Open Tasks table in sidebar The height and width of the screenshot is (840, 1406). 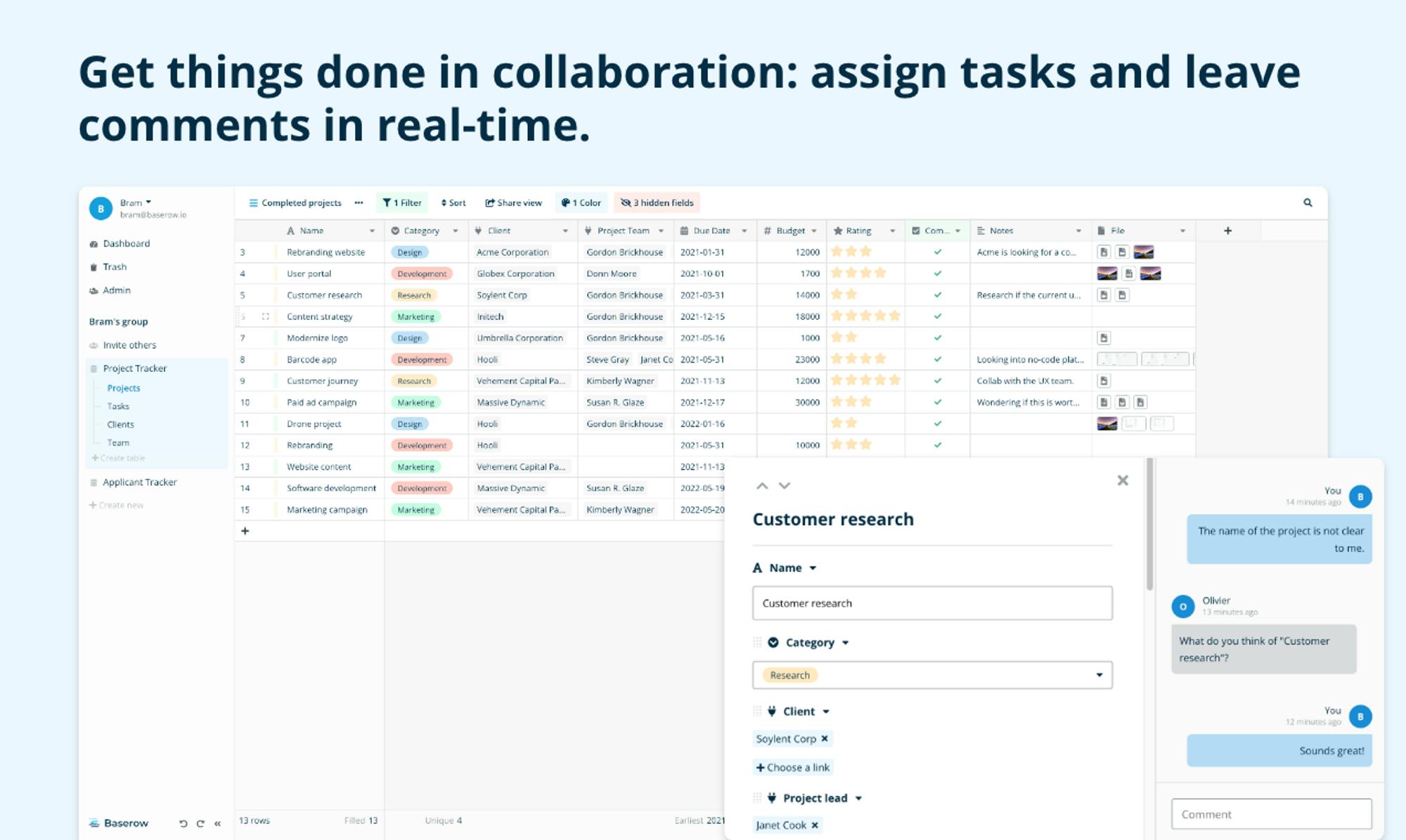tap(118, 406)
